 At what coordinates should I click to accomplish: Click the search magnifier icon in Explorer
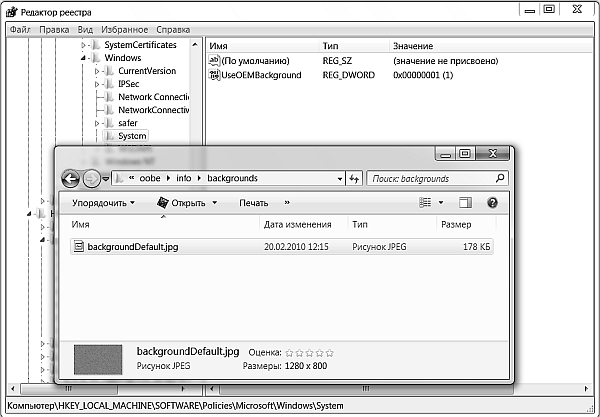point(501,179)
